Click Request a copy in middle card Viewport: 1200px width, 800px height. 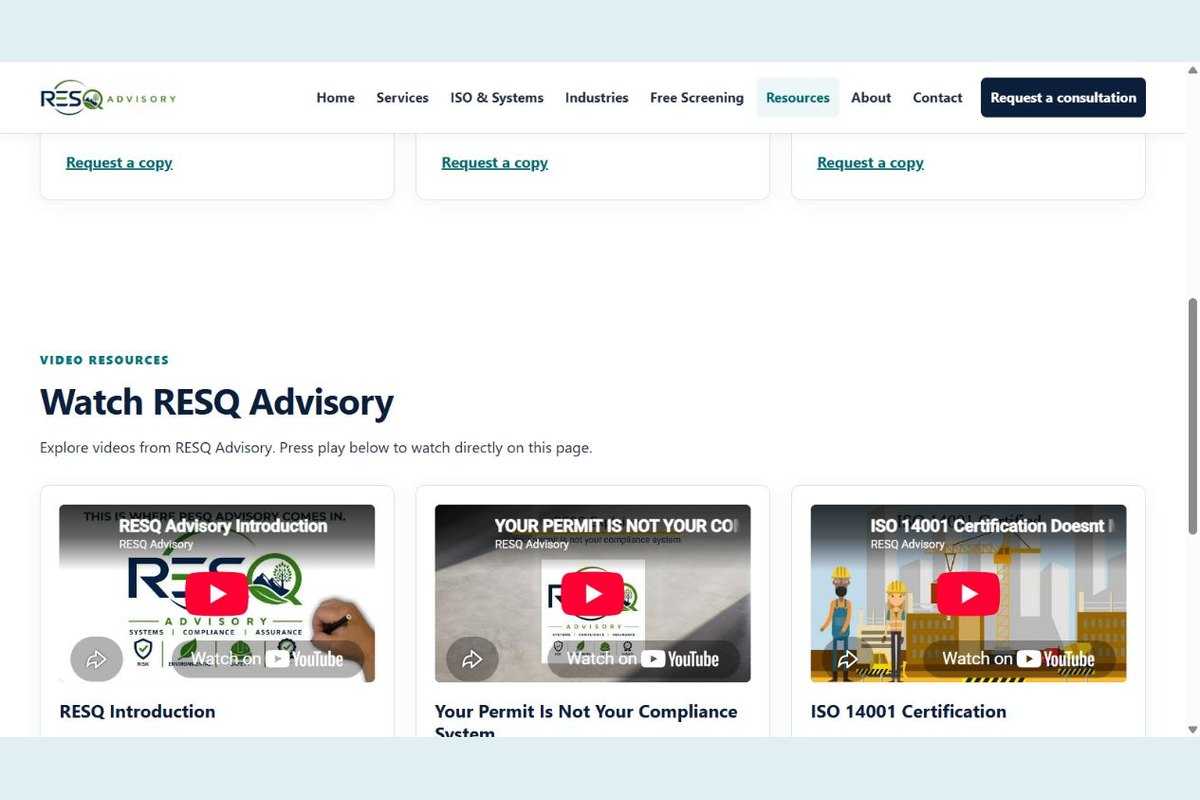click(x=495, y=163)
